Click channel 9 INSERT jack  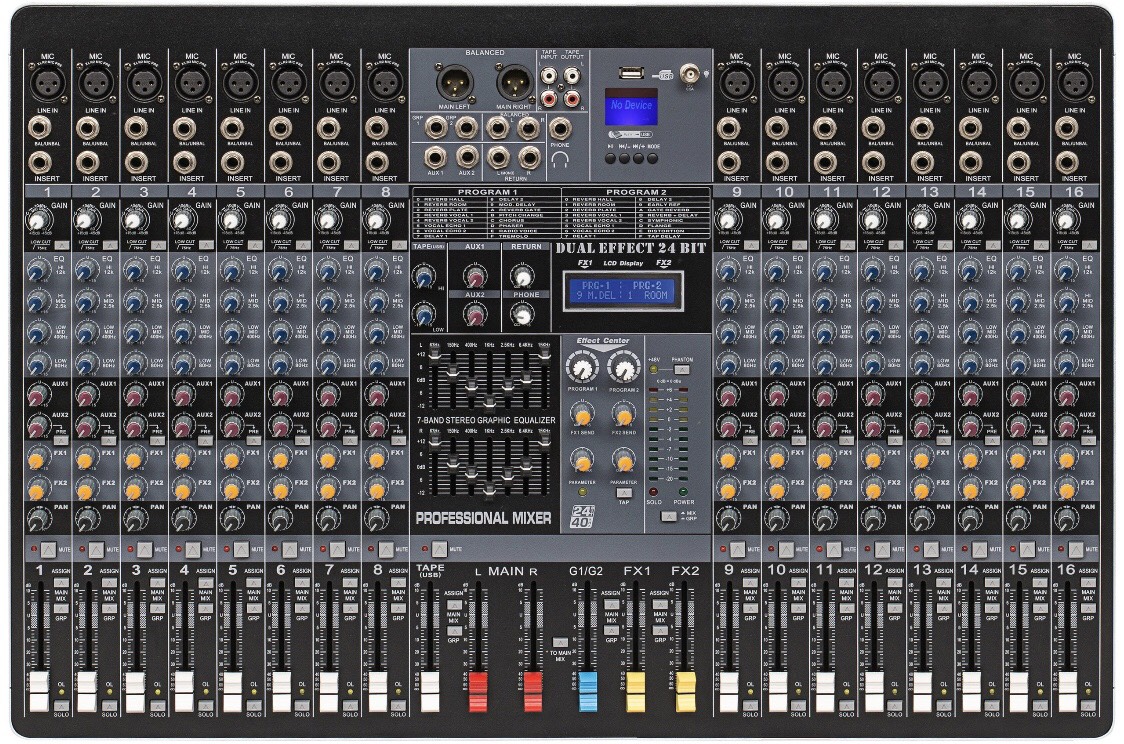(729, 162)
